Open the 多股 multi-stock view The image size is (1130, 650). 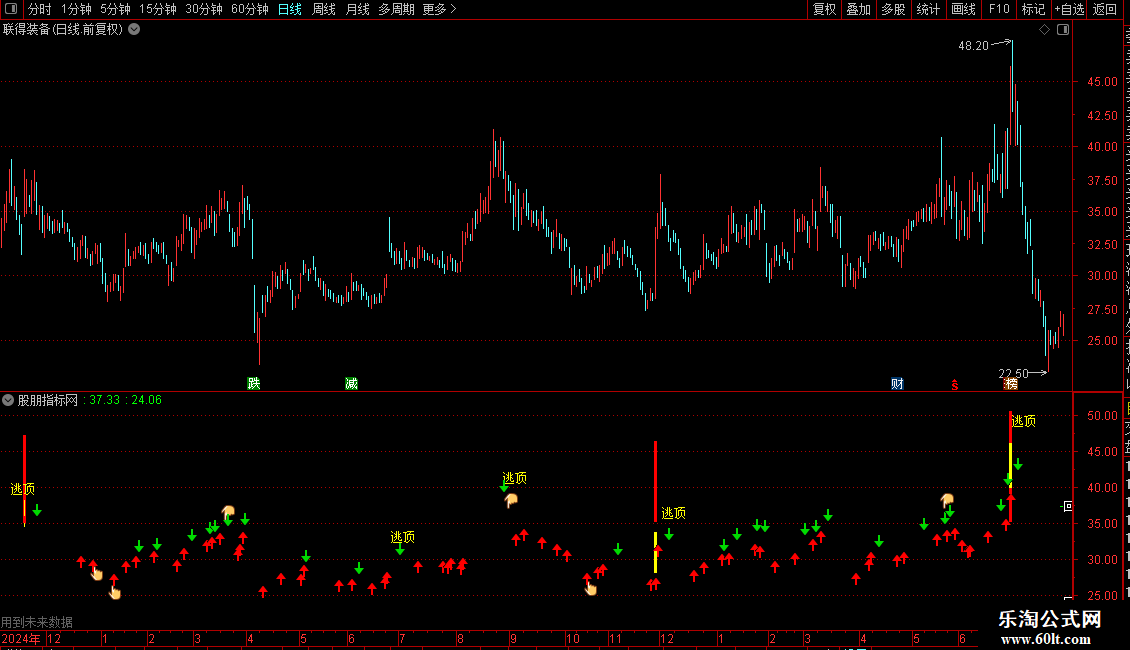[x=894, y=9]
